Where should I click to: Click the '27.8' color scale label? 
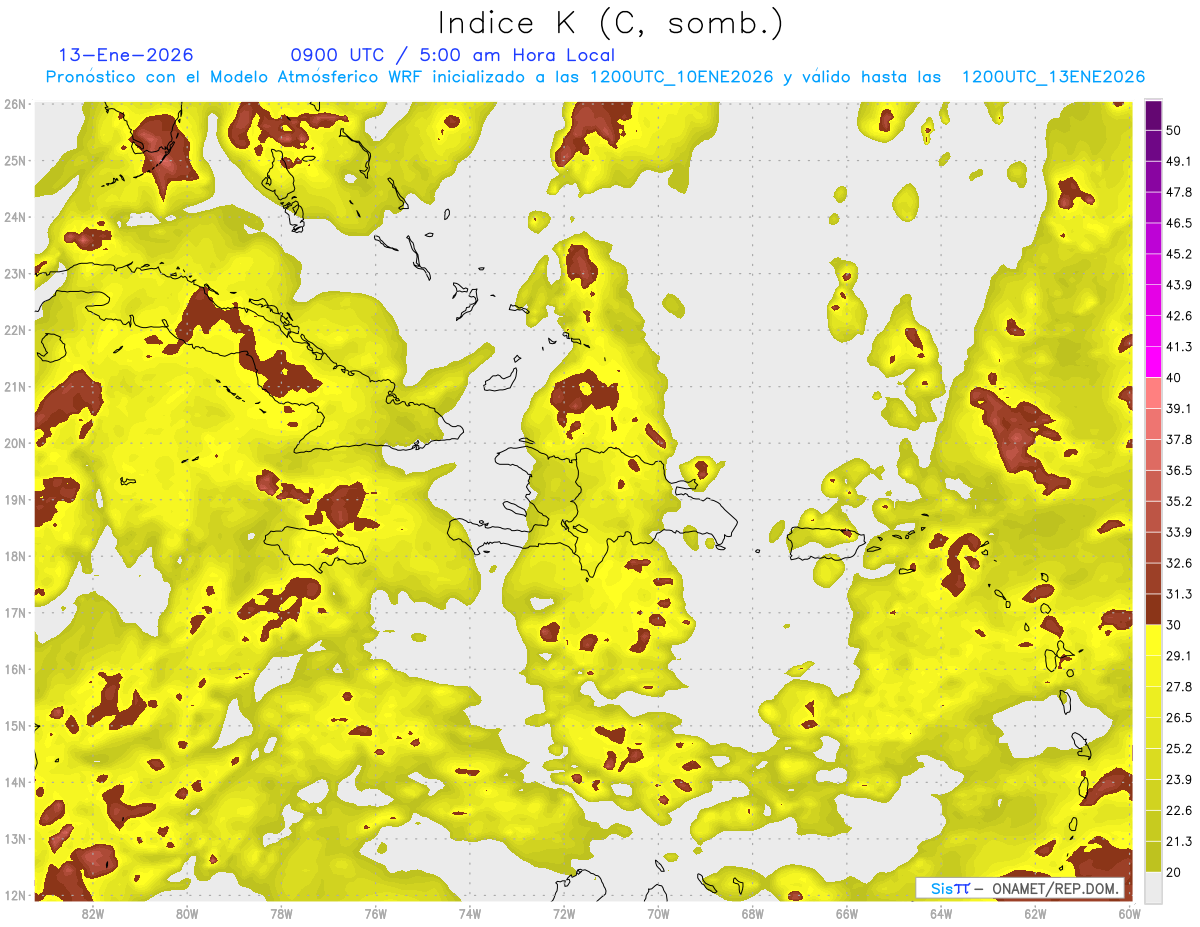coord(1178,686)
